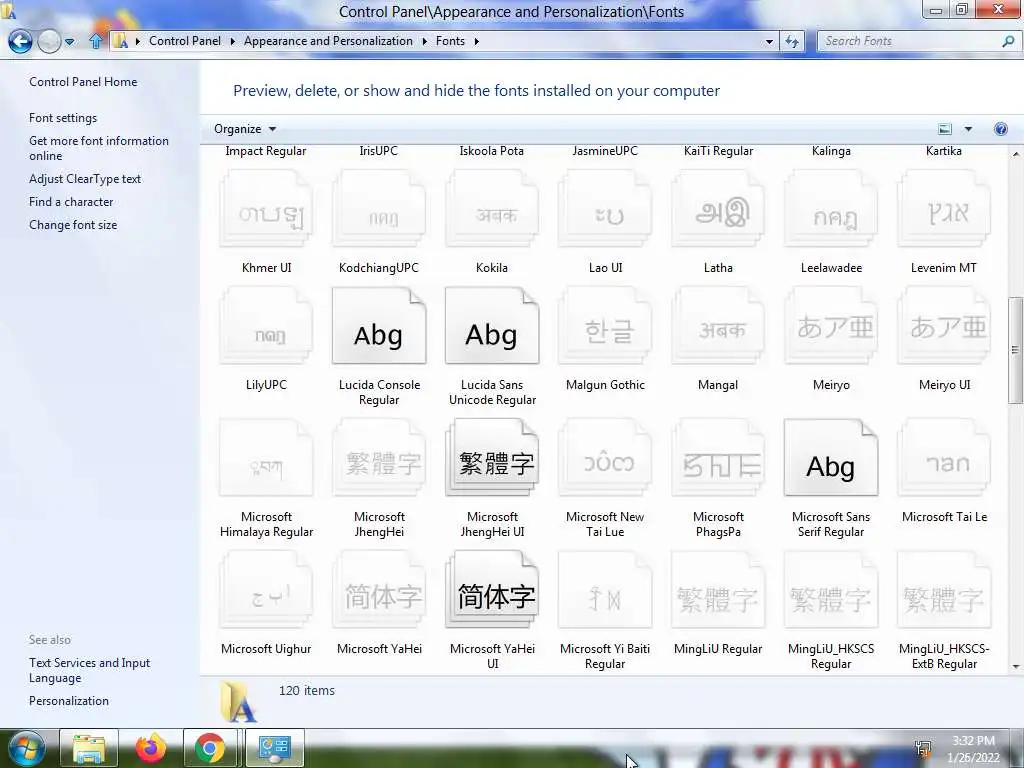Select MingLiU_HKSCS-ExtB Regular font icon
This screenshot has width=1024, height=768.
pos(944,590)
